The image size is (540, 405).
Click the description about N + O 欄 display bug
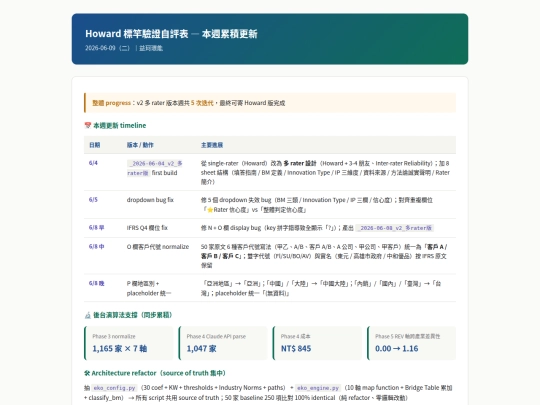pyautogui.click(x=317, y=228)
